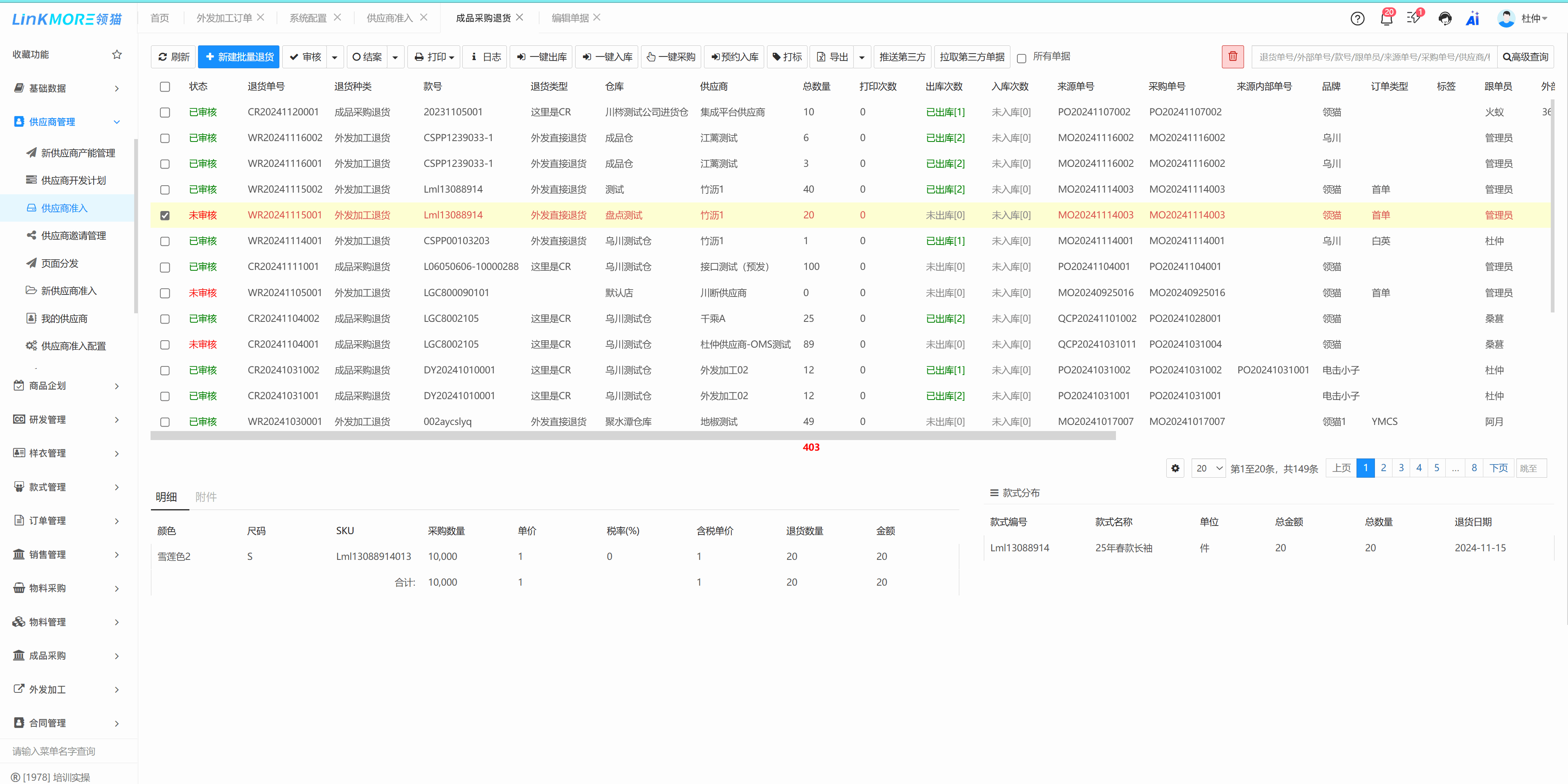Click the horizontal table scrollbar
The width and height of the screenshot is (1568, 784).
[632, 436]
